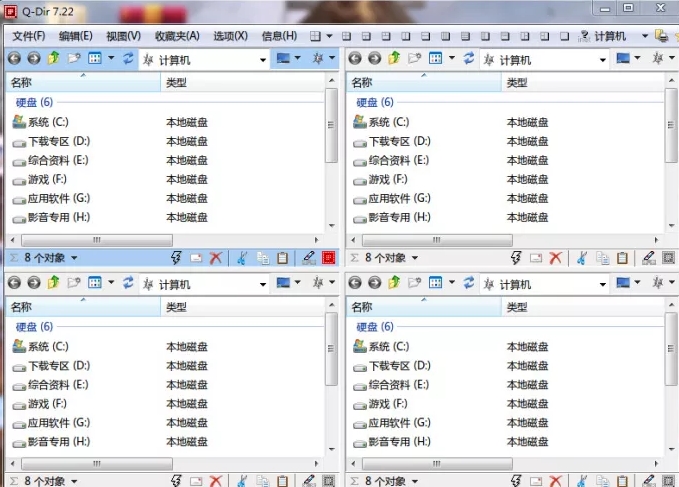Refresh the top-left pane

click(x=128, y=58)
